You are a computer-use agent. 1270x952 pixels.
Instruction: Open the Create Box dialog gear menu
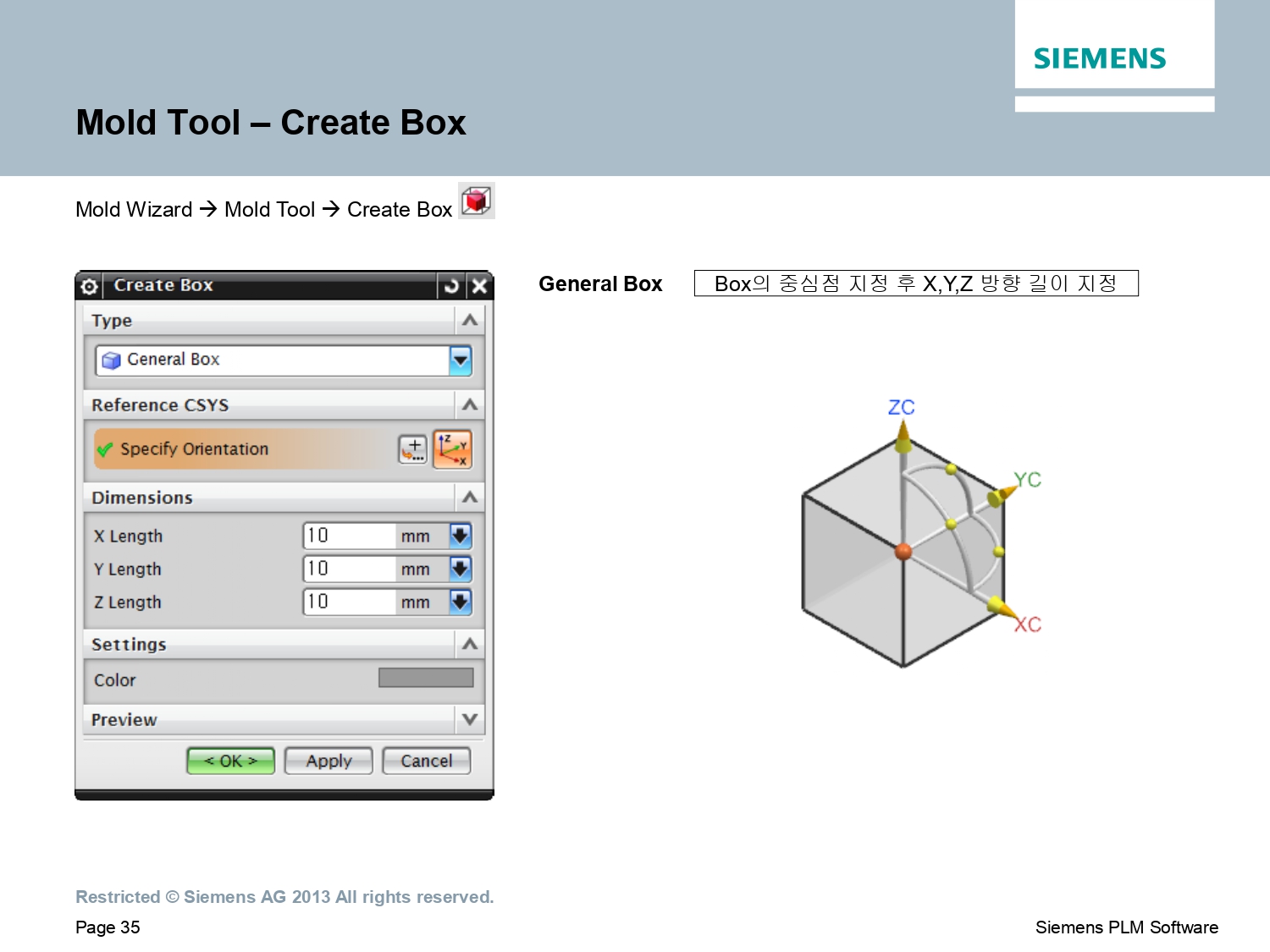89,286
